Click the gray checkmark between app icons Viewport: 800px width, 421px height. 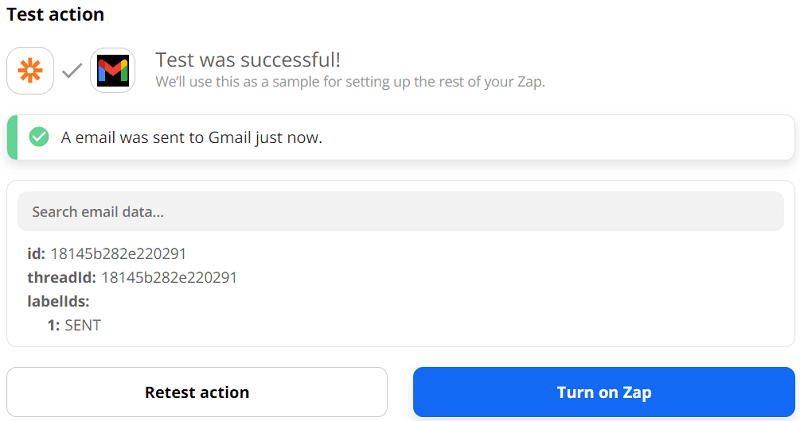click(72, 71)
